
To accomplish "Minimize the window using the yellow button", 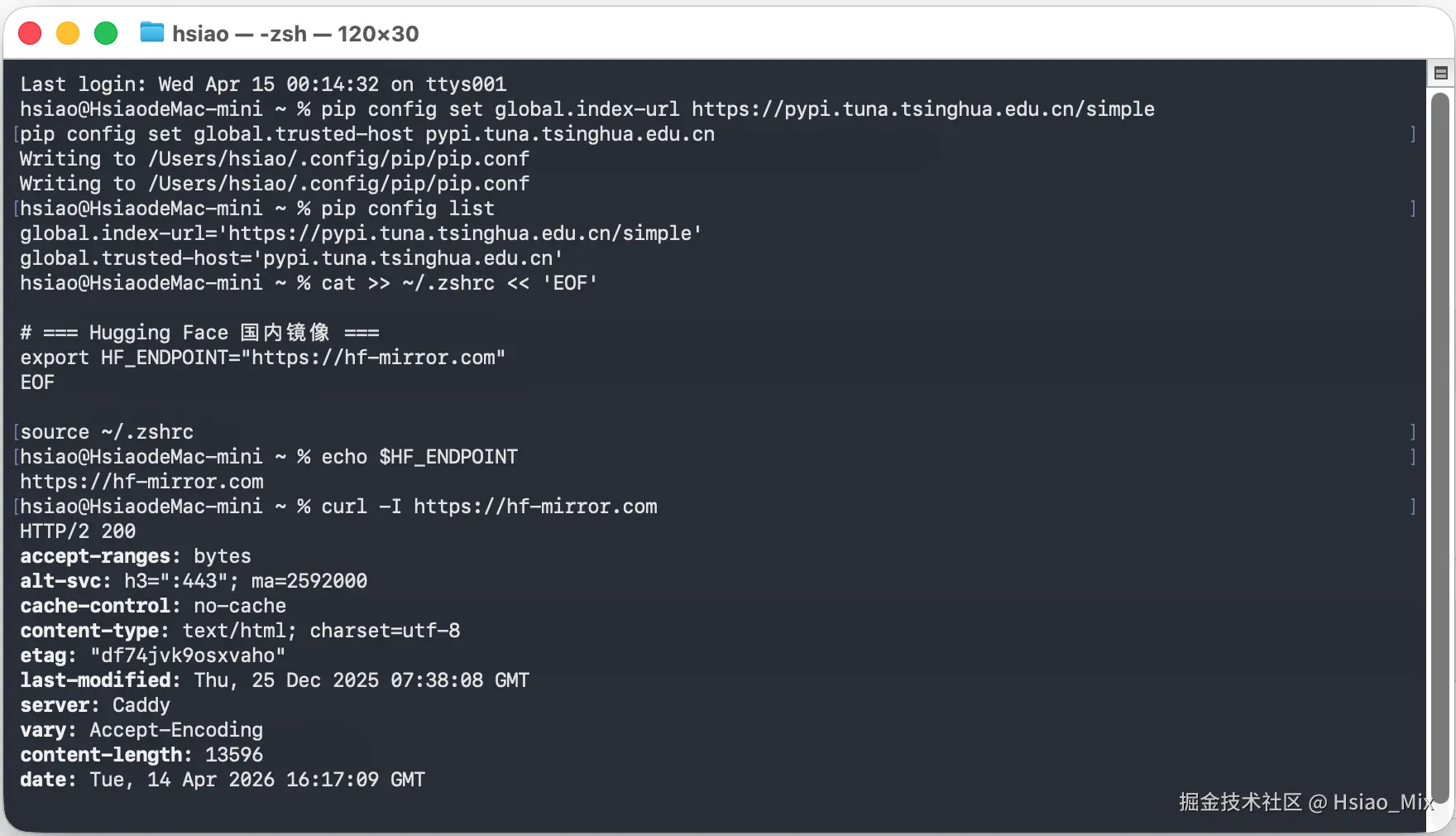I will pyautogui.click(x=68, y=33).
